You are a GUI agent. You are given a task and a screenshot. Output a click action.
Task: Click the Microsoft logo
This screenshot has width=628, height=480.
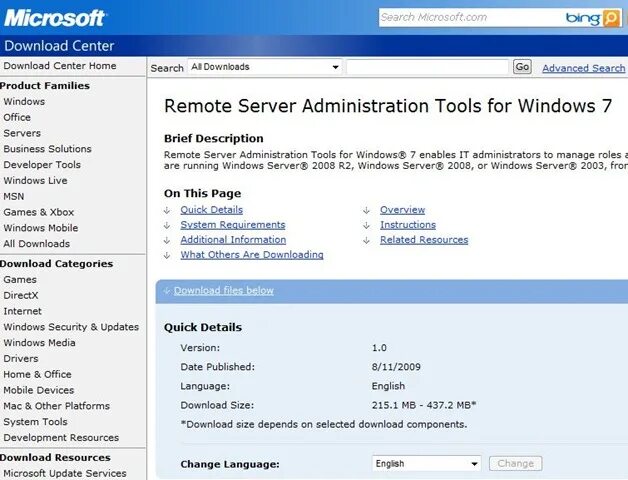tap(54, 18)
